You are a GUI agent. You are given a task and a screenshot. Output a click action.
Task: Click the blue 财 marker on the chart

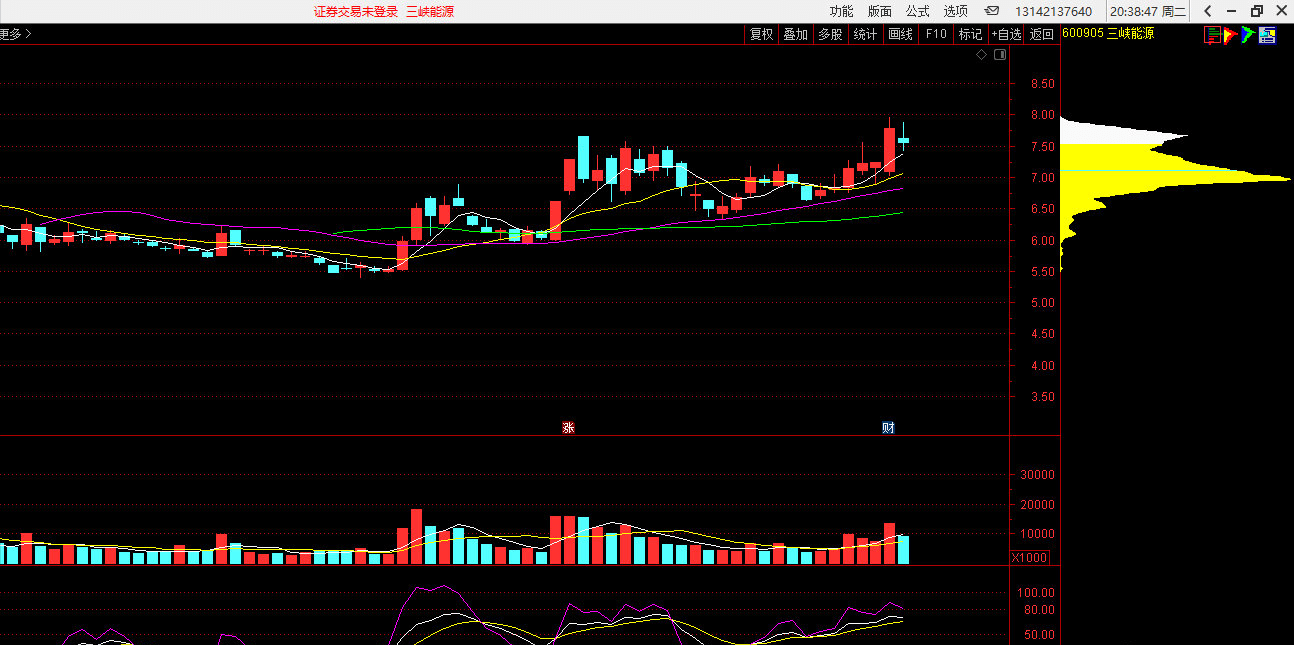point(888,428)
